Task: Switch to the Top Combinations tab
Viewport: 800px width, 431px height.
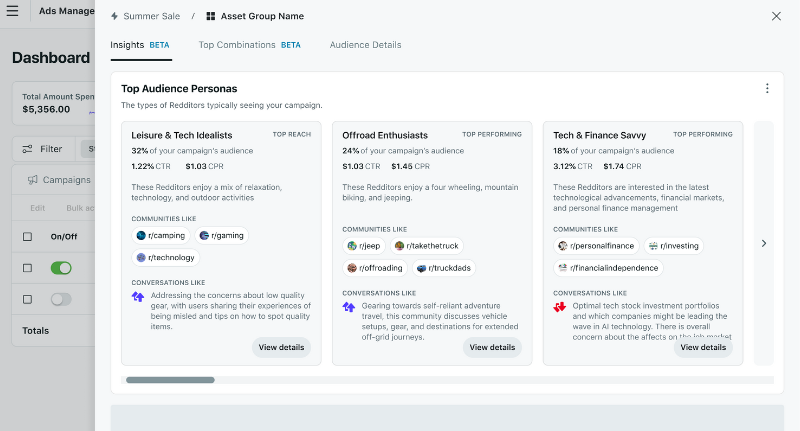Action: (x=249, y=45)
